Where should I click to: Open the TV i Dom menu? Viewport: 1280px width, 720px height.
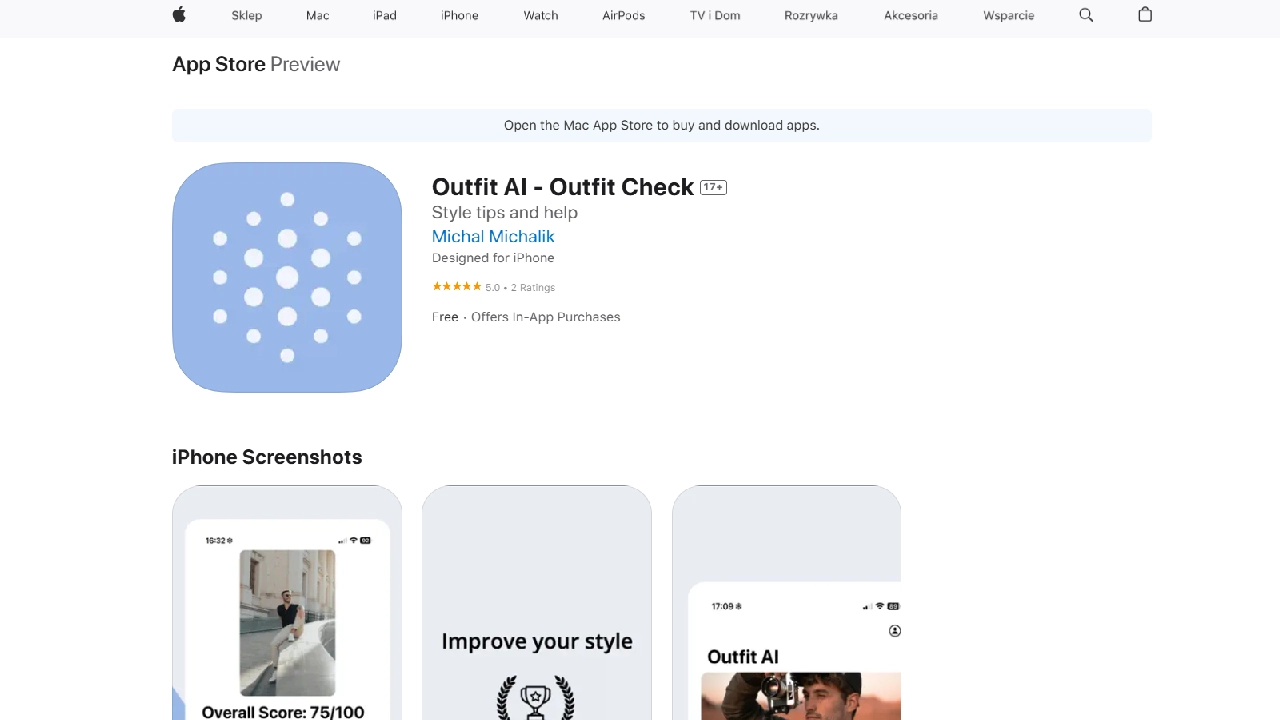pos(715,15)
